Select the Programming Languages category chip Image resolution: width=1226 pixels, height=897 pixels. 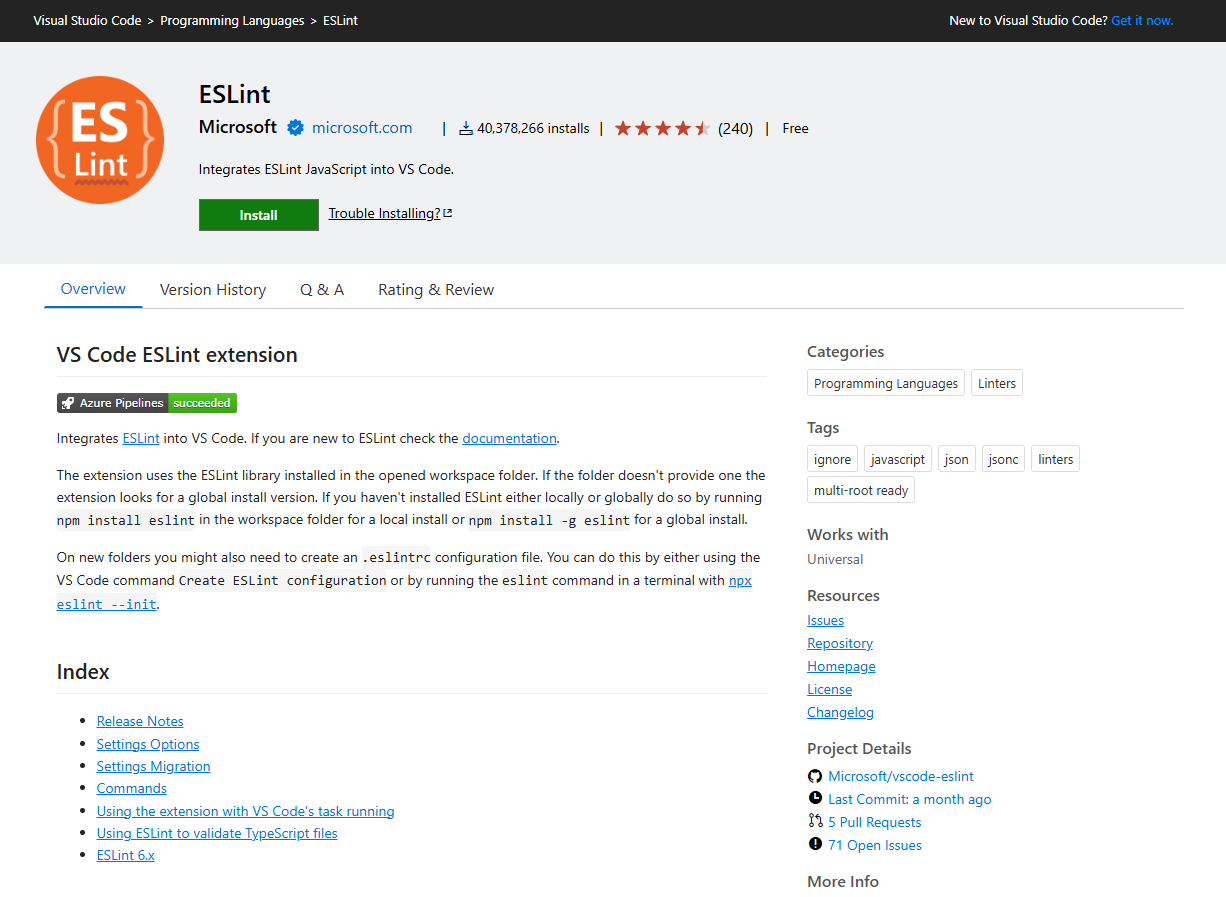click(886, 383)
